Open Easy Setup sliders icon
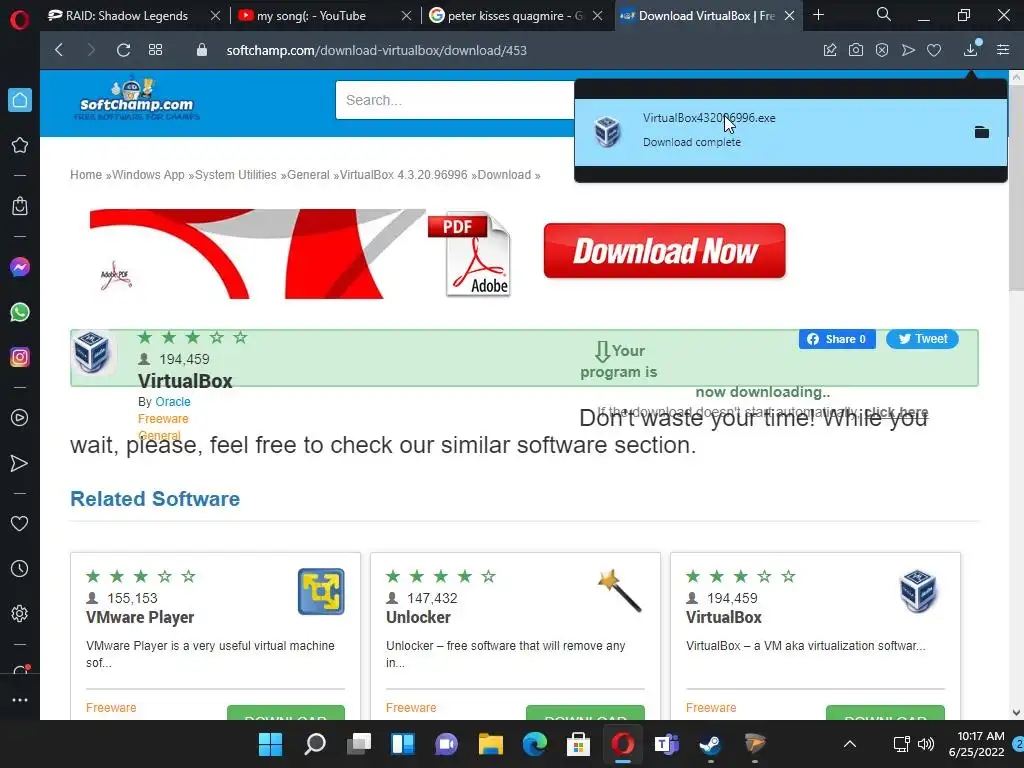The image size is (1024, 768). [x=1003, y=50]
